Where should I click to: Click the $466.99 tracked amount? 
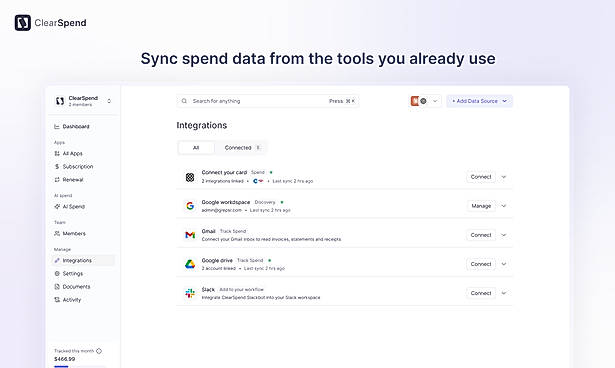click(x=64, y=359)
